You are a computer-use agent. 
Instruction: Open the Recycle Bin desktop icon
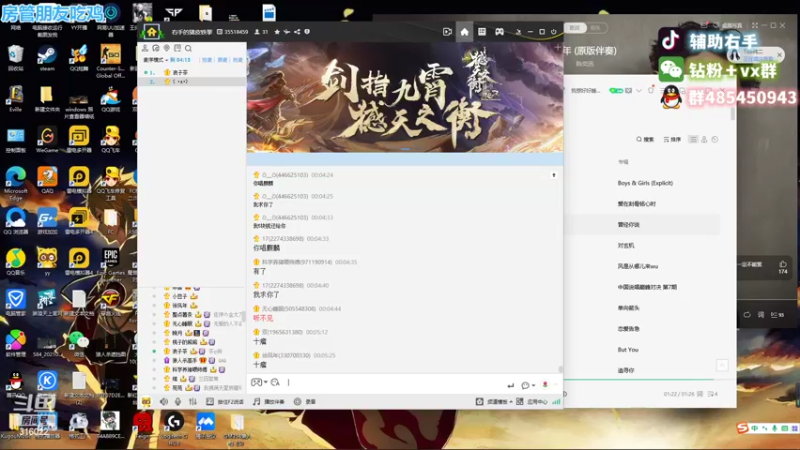[x=15, y=58]
